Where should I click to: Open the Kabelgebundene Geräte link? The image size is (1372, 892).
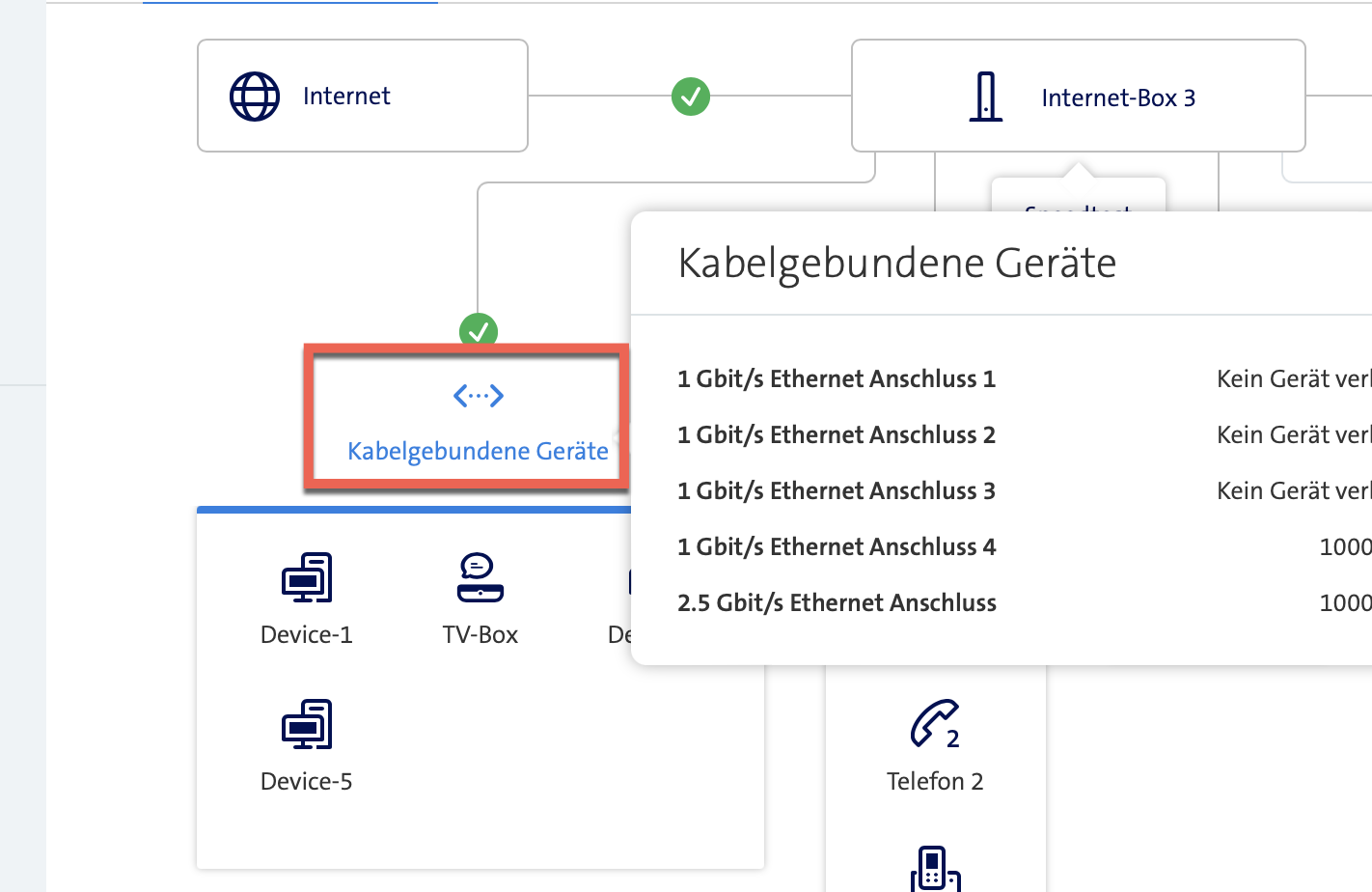(x=479, y=451)
